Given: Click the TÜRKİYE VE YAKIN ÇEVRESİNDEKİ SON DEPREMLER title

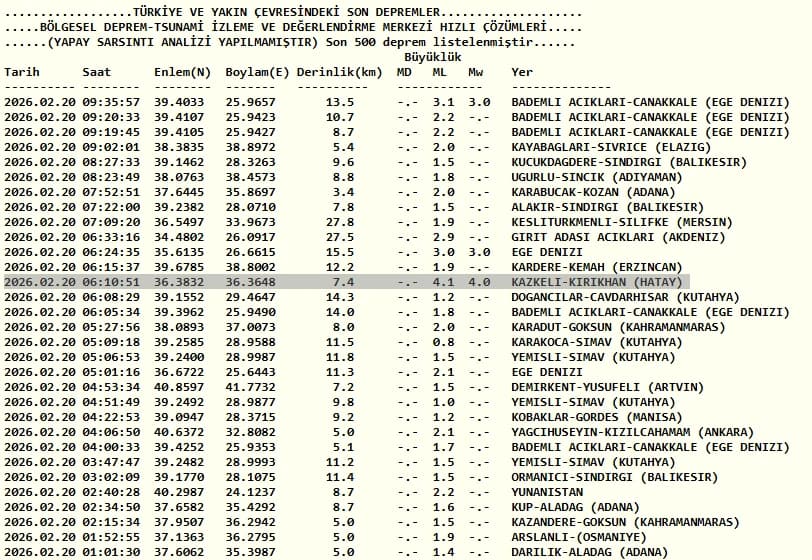Looking at the screenshot, I should (286, 12).
